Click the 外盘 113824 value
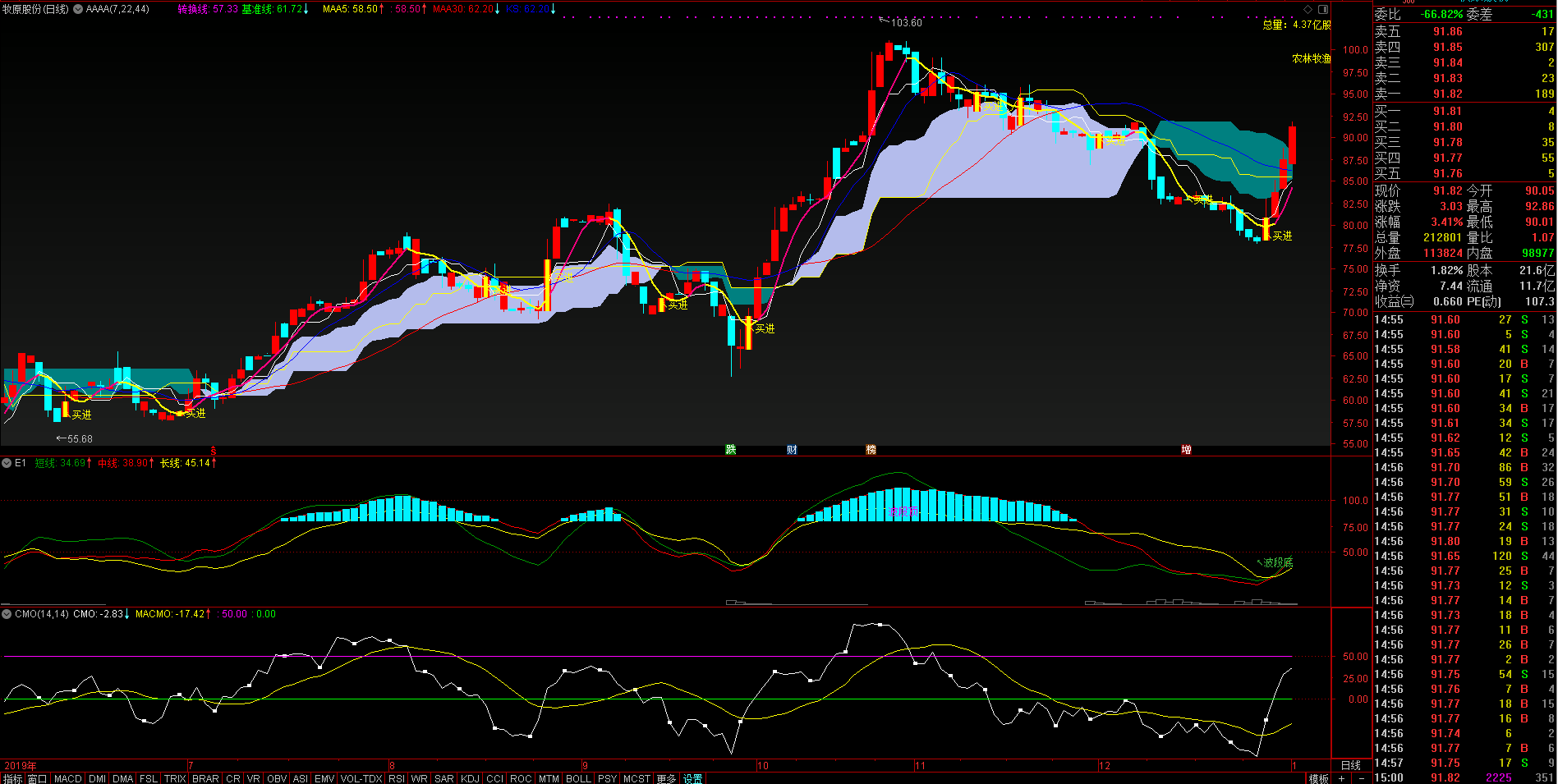The image size is (1558, 784). [x=1443, y=253]
